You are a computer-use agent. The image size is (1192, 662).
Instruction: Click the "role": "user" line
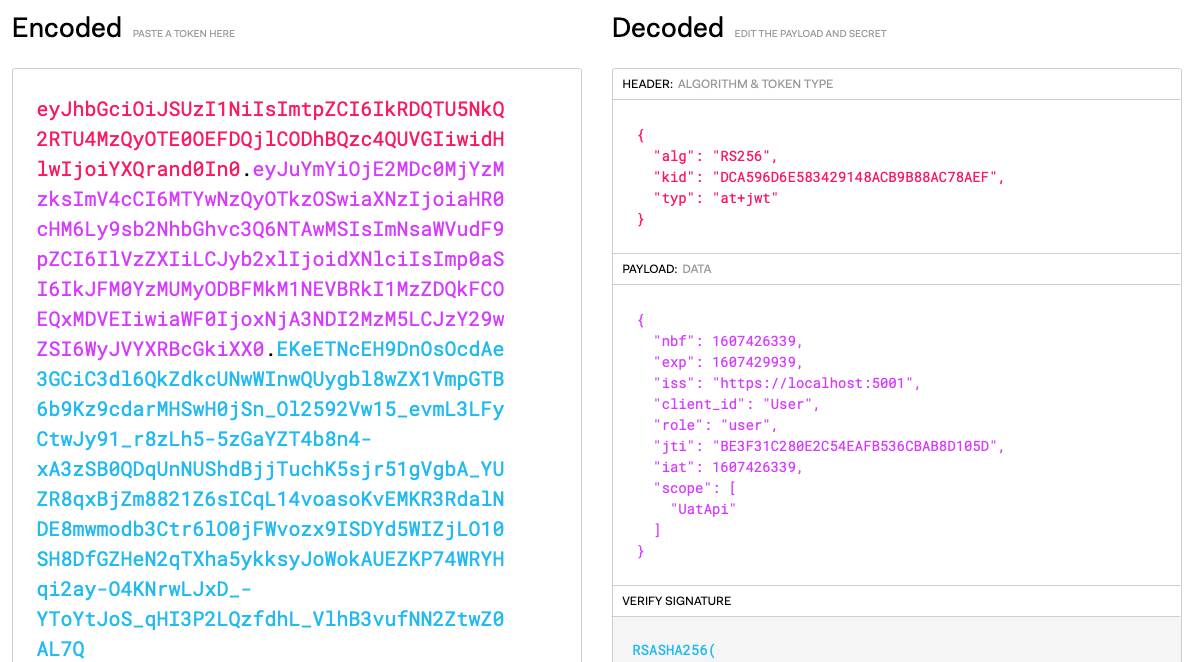(715, 426)
